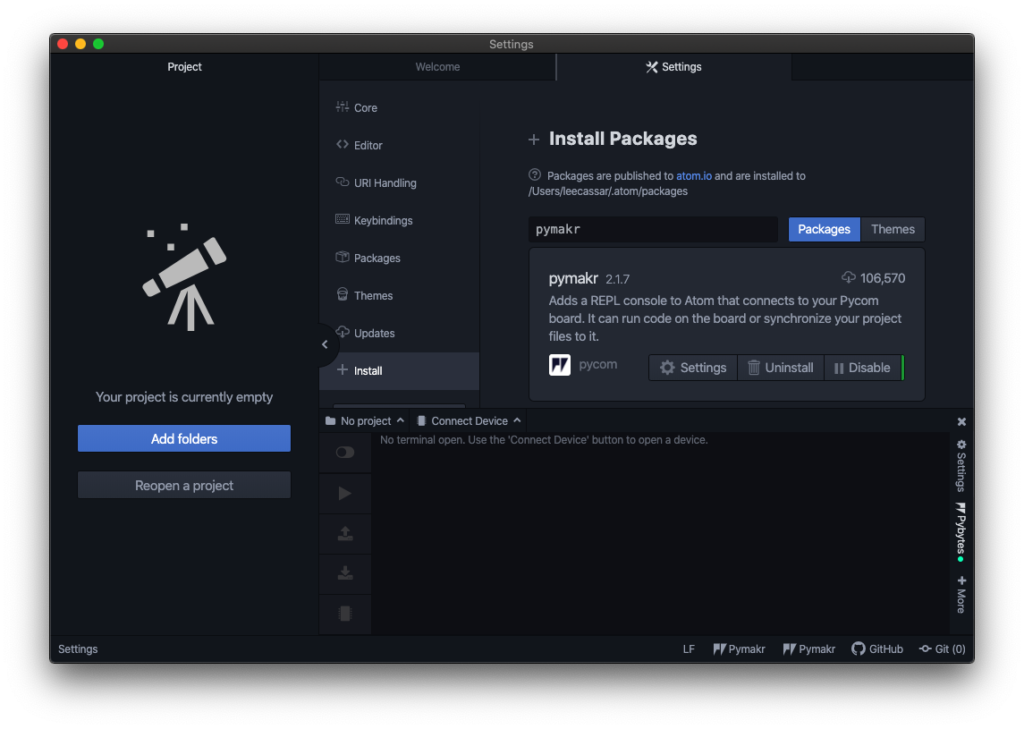Open the More vertical button

(961, 594)
